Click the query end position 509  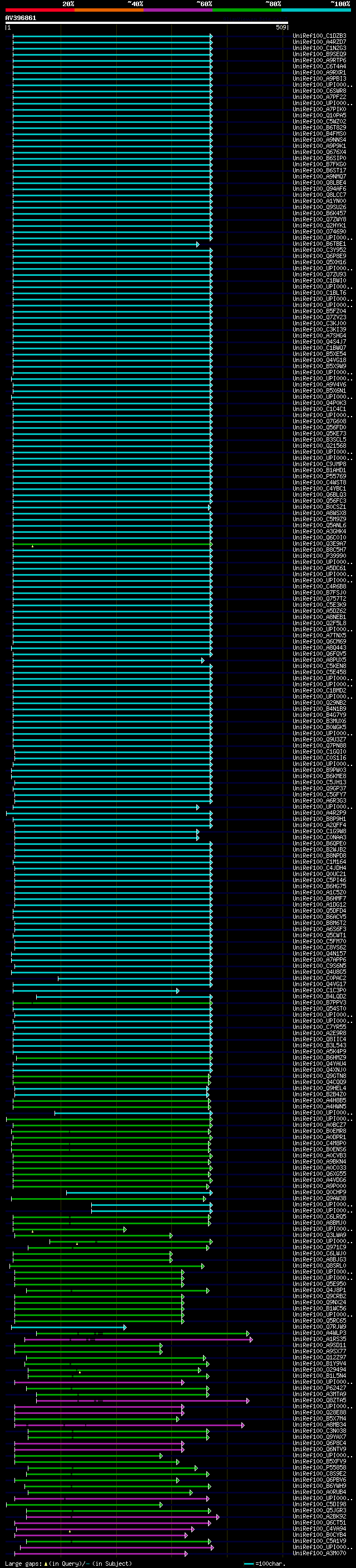tap(280, 27)
